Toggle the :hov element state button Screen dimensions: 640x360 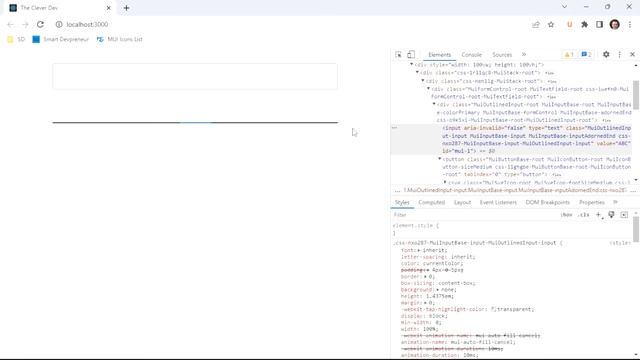(x=566, y=215)
